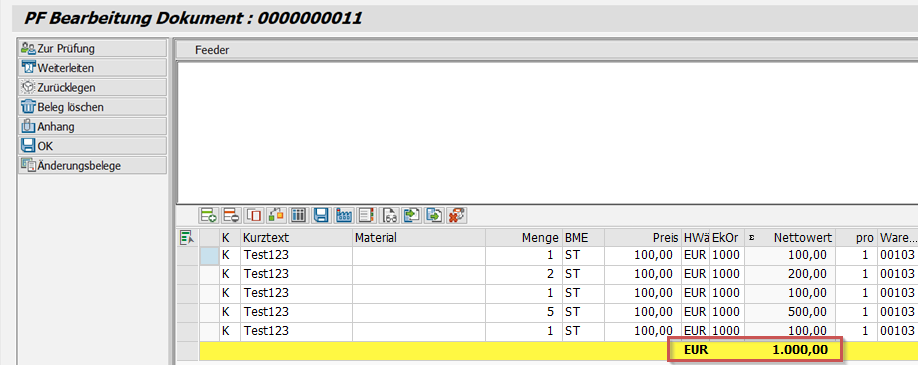Viewport: 918px width, 365px height.
Task: Click the blue factory icon in grid toolbar
Action: (x=344, y=215)
